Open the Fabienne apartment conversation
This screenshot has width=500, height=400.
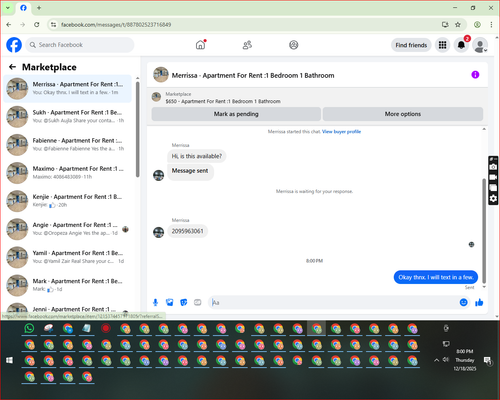[x=68, y=145]
